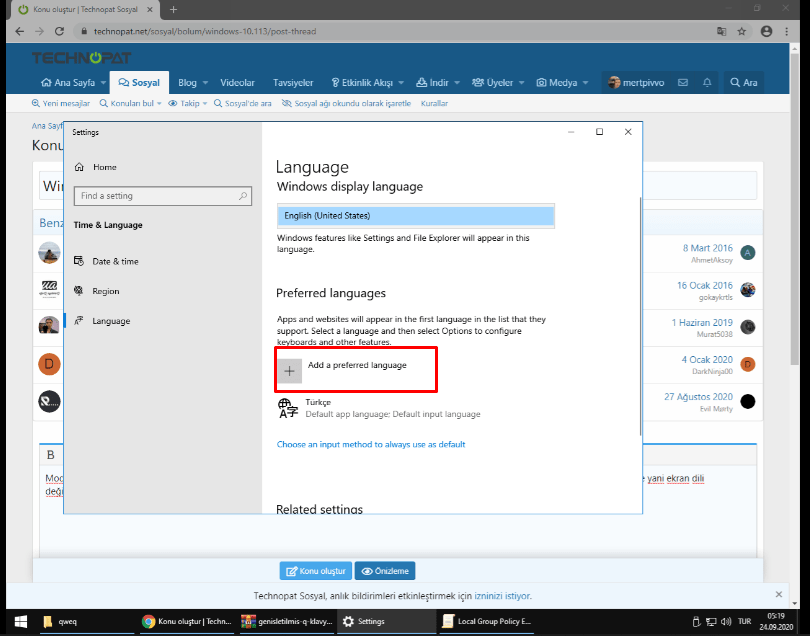Open the Ara search button
This screenshot has width=810, height=636.
[743, 83]
